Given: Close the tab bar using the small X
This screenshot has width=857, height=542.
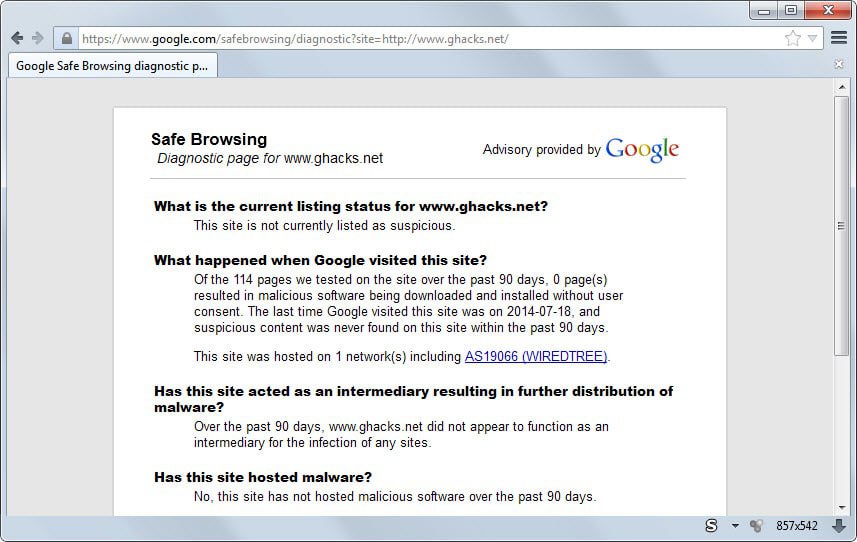Looking at the screenshot, I should pos(839,65).
